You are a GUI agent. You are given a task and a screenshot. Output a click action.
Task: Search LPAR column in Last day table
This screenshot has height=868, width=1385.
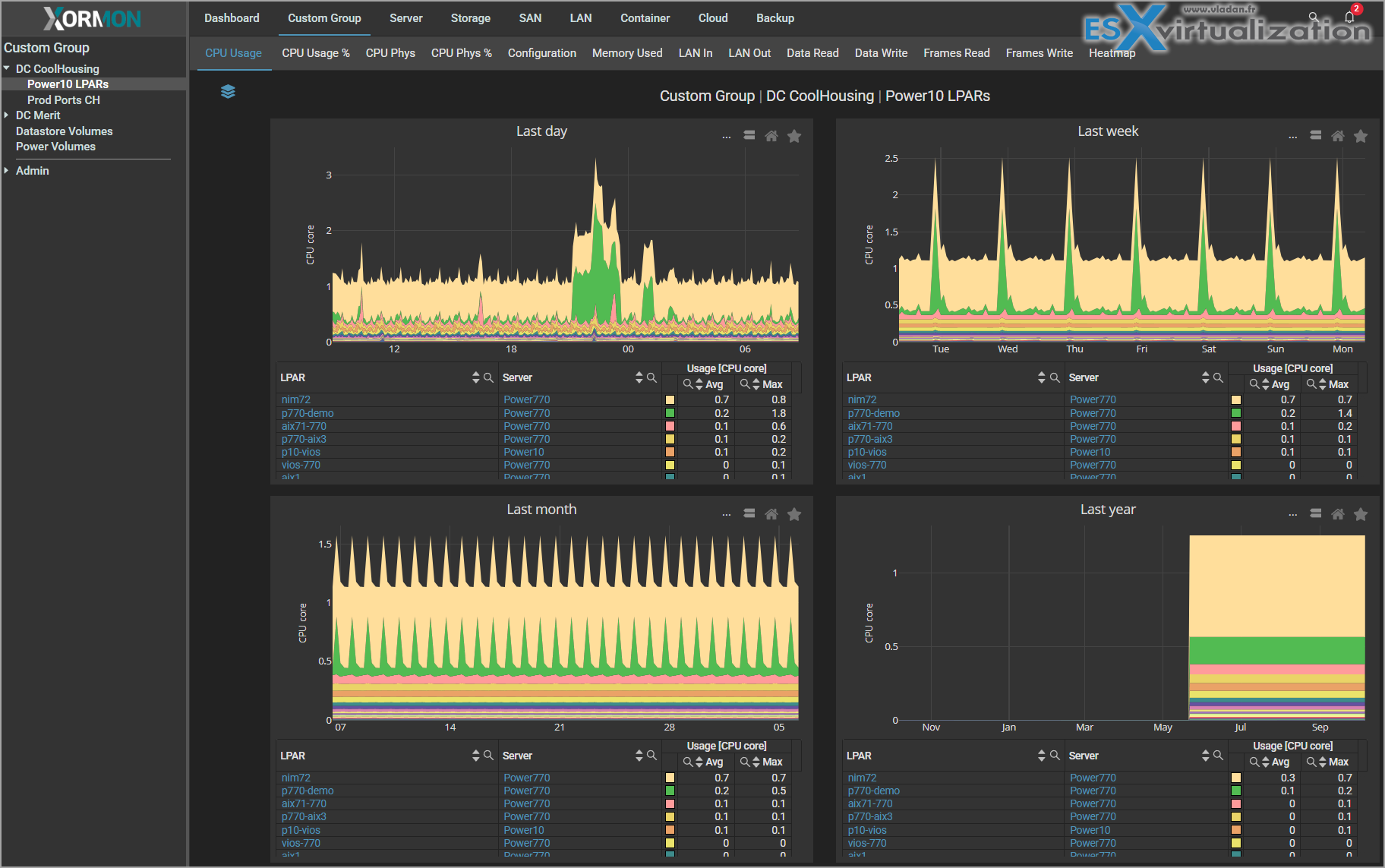pos(488,377)
